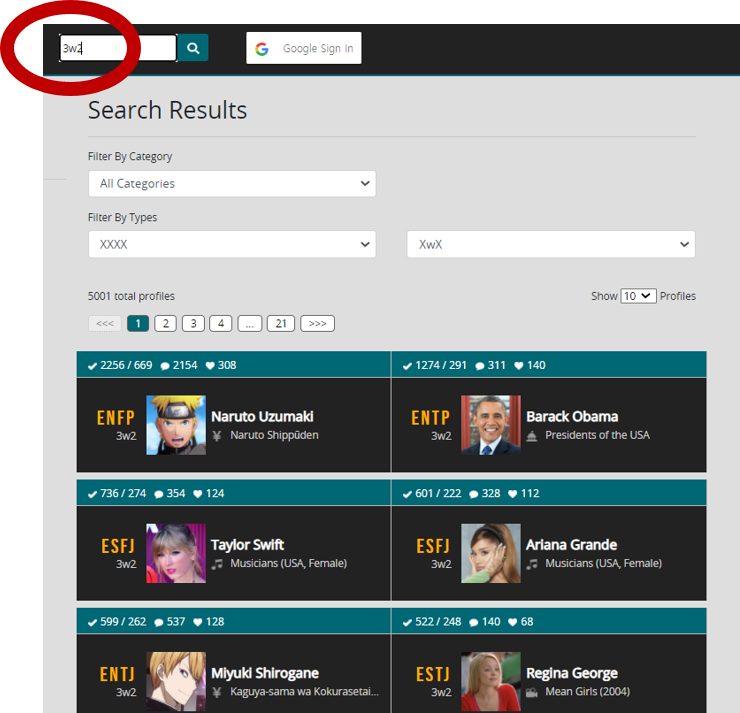This screenshot has width=740, height=713.
Task: Click the heart icon showing 68
Action: [x=513, y=622]
